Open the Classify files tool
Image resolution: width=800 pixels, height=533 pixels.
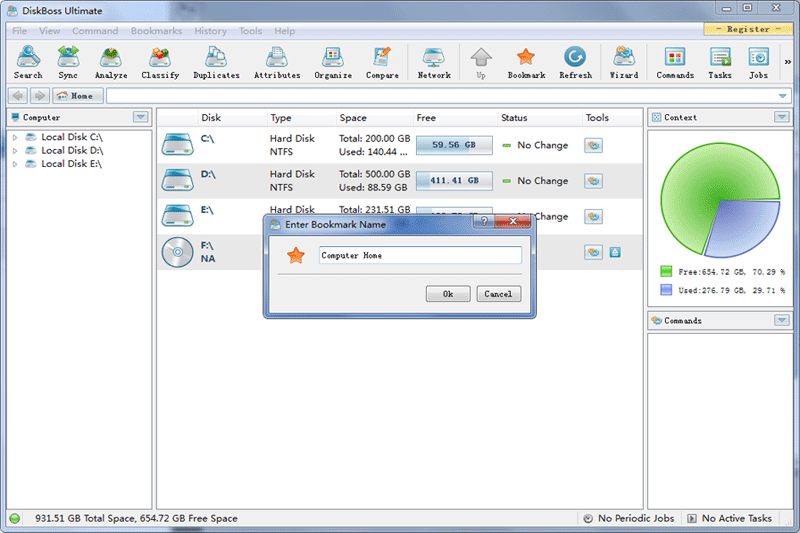pos(160,62)
